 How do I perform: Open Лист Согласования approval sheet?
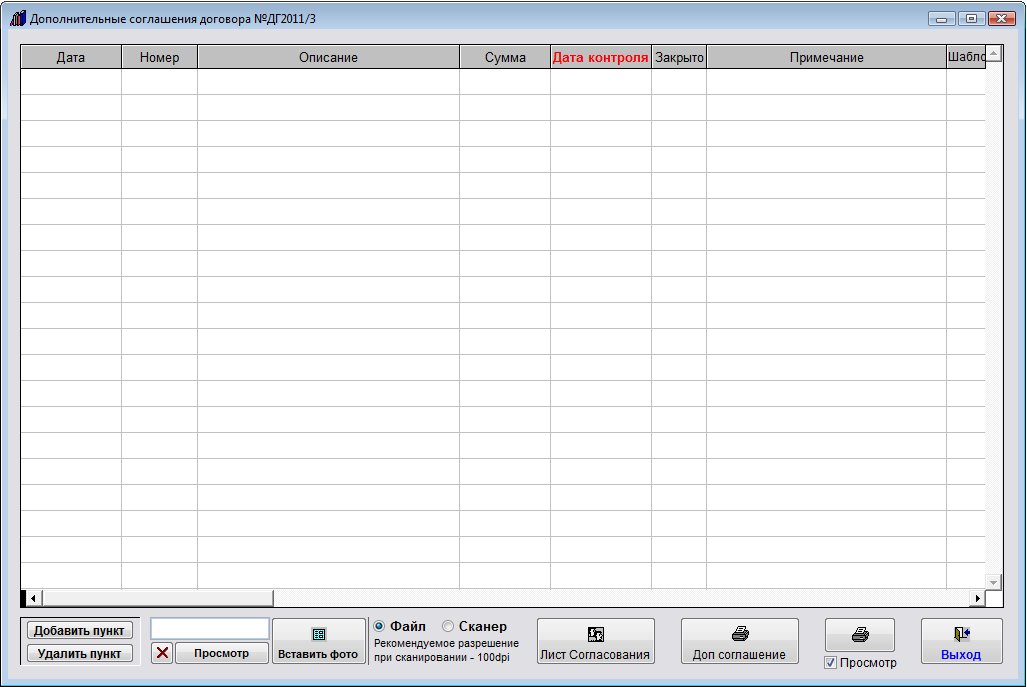pyautogui.click(x=595, y=641)
